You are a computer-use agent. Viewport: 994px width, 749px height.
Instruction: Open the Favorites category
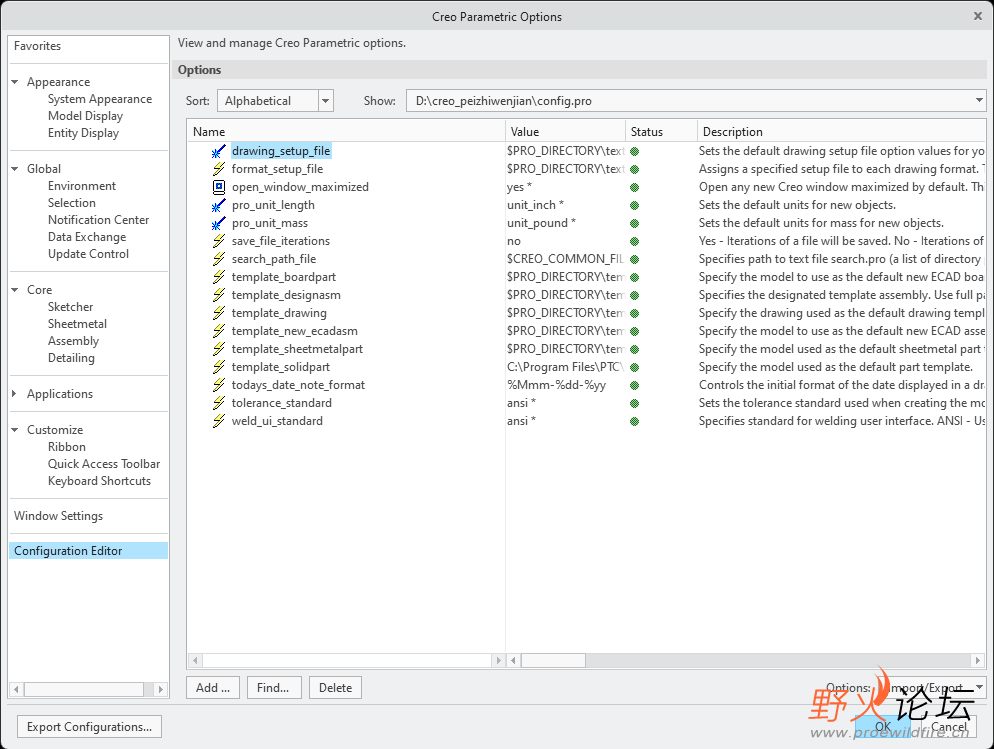tap(37, 46)
